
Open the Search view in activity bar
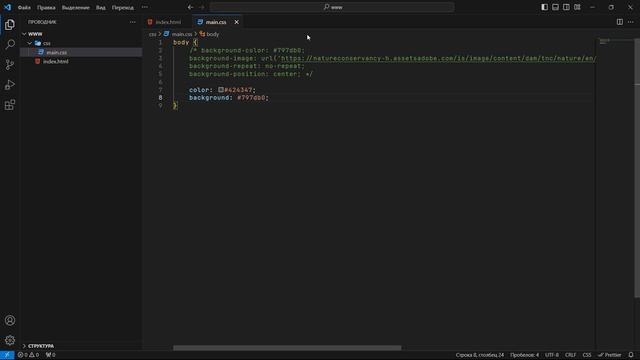(10, 44)
